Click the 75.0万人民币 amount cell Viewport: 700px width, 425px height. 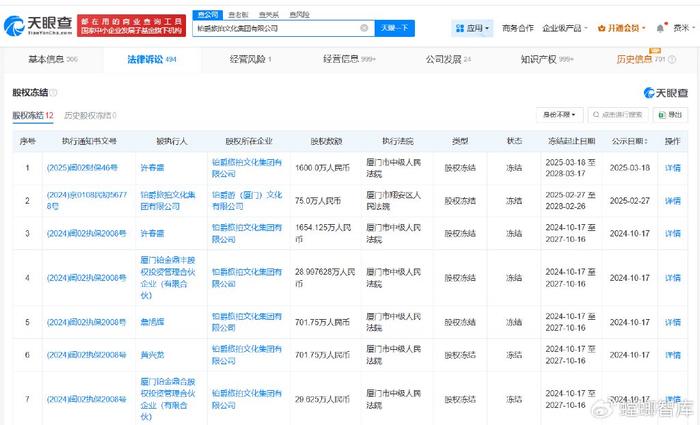point(318,201)
